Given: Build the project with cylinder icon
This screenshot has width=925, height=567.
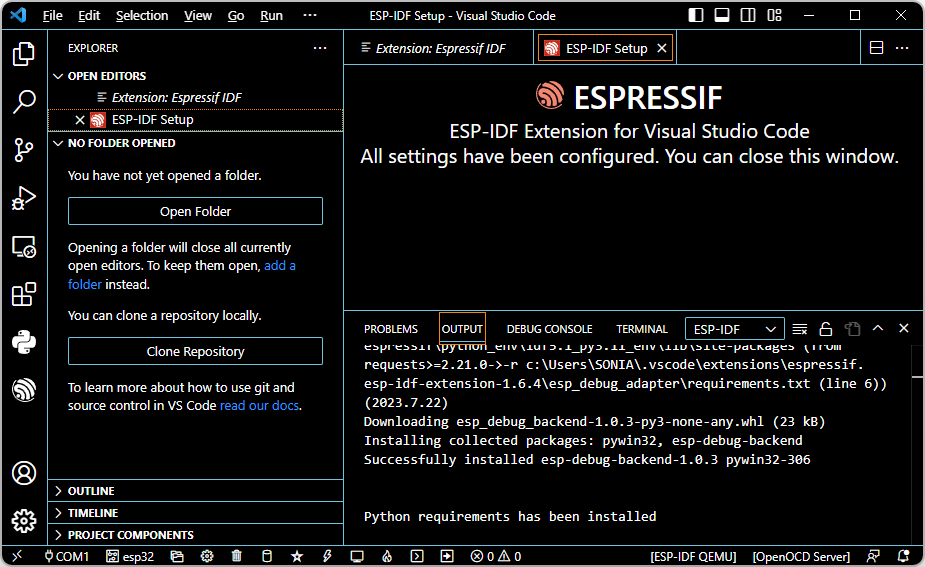Looking at the screenshot, I should click(x=267, y=556).
